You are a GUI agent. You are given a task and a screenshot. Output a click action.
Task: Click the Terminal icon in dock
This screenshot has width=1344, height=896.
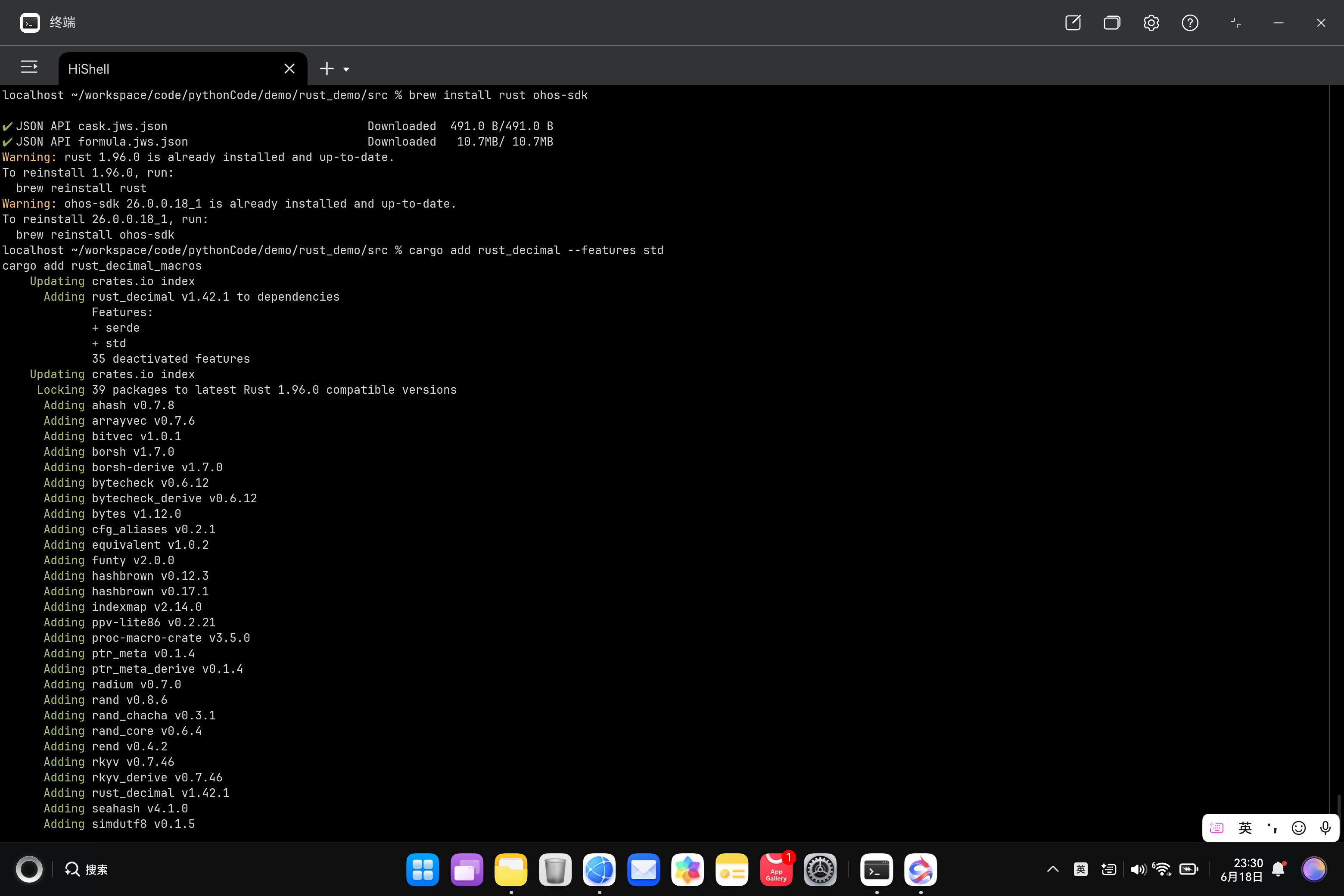pos(877,870)
